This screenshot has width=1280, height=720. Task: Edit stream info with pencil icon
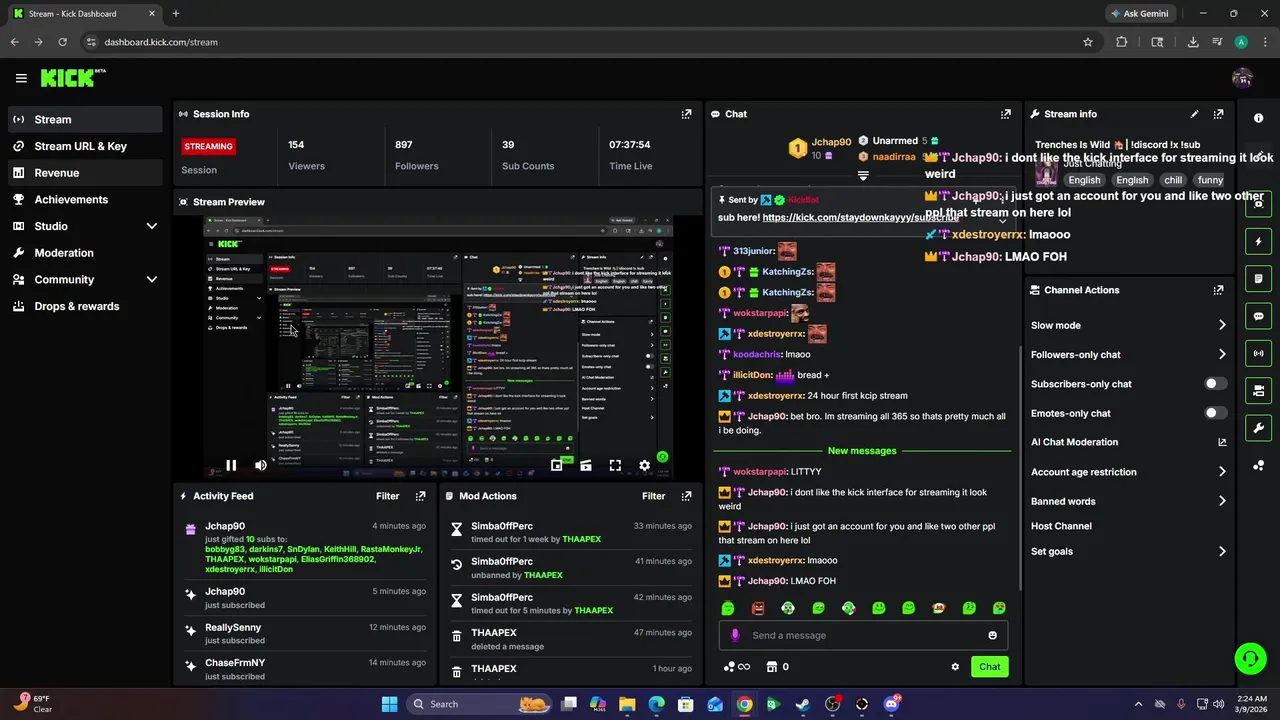(x=1194, y=114)
